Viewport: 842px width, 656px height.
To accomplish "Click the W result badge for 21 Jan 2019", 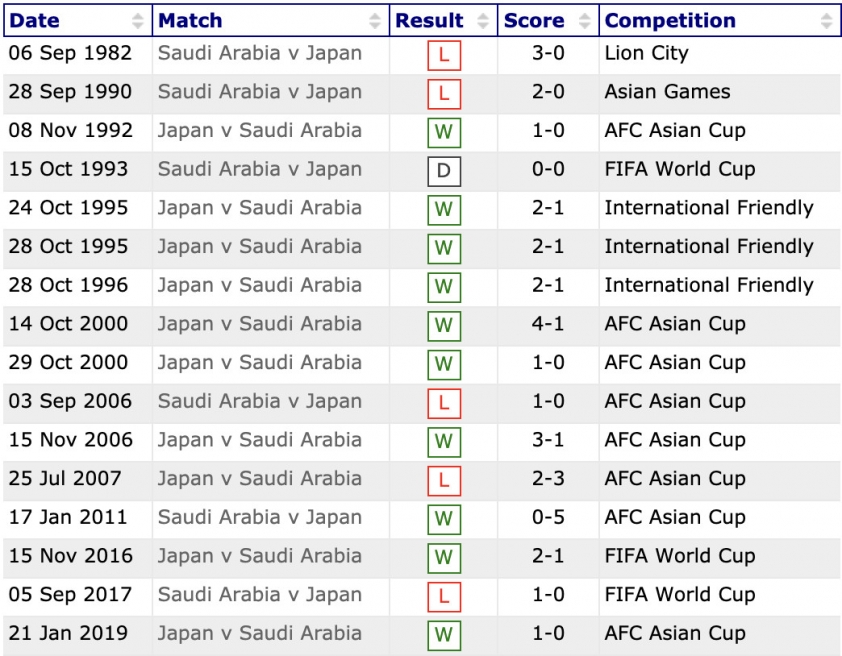I will click(444, 635).
